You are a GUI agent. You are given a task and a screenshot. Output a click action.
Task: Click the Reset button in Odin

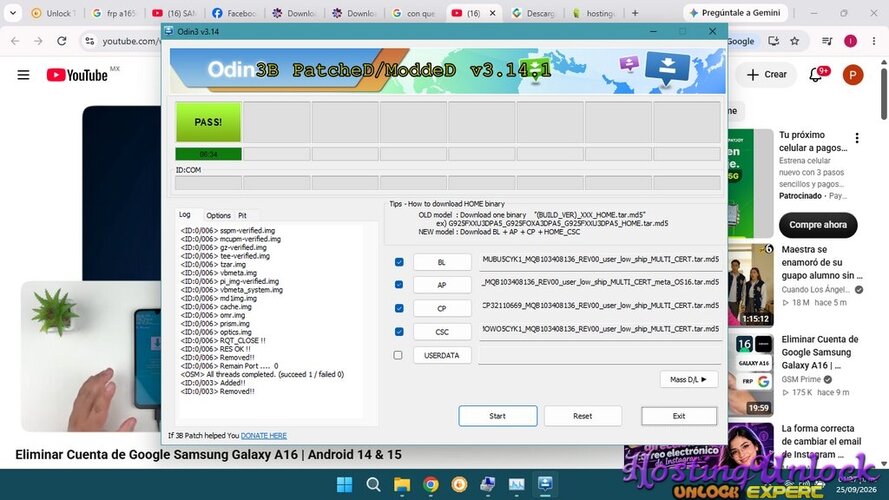point(582,416)
